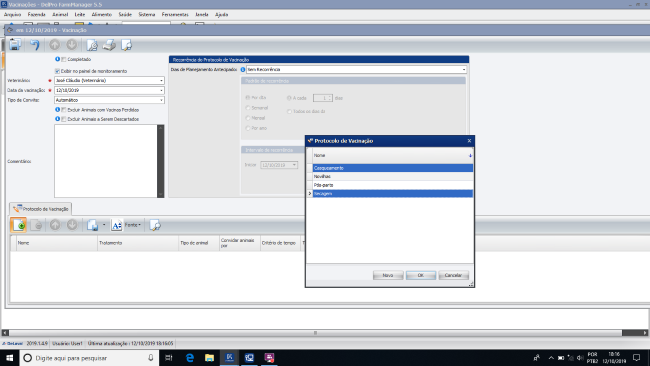Select the Por ano radio button
650x366 pixels.
[248, 128]
